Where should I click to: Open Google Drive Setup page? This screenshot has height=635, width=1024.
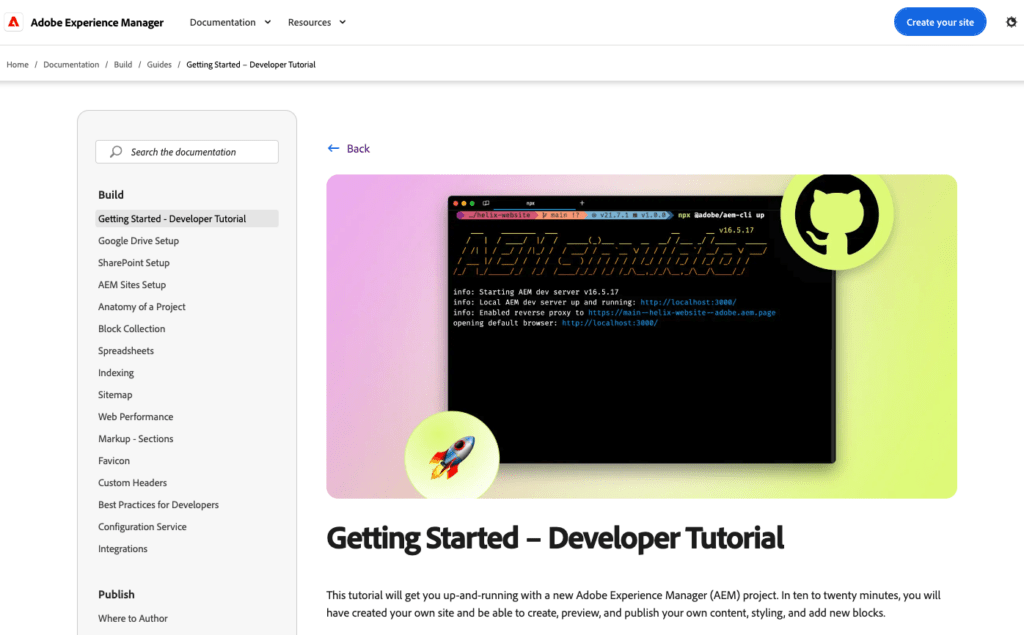pos(138,240)
